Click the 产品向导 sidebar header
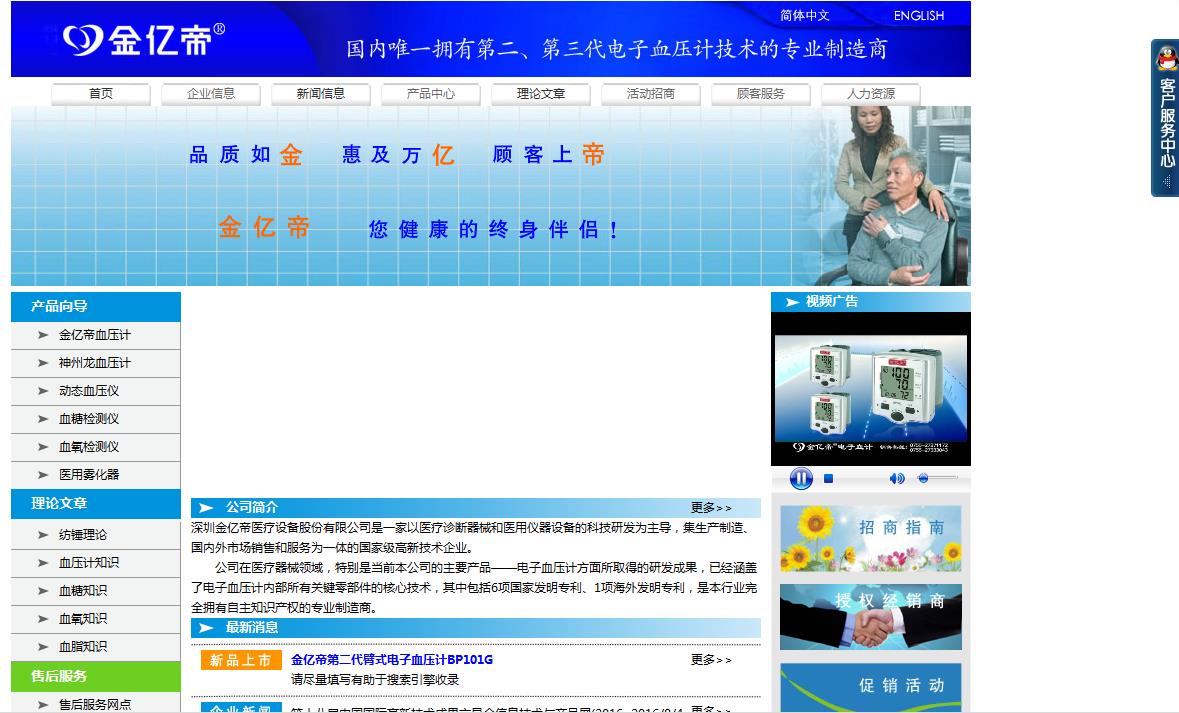The width and height of the screenshot is (1179, 713). click(95, 307)
